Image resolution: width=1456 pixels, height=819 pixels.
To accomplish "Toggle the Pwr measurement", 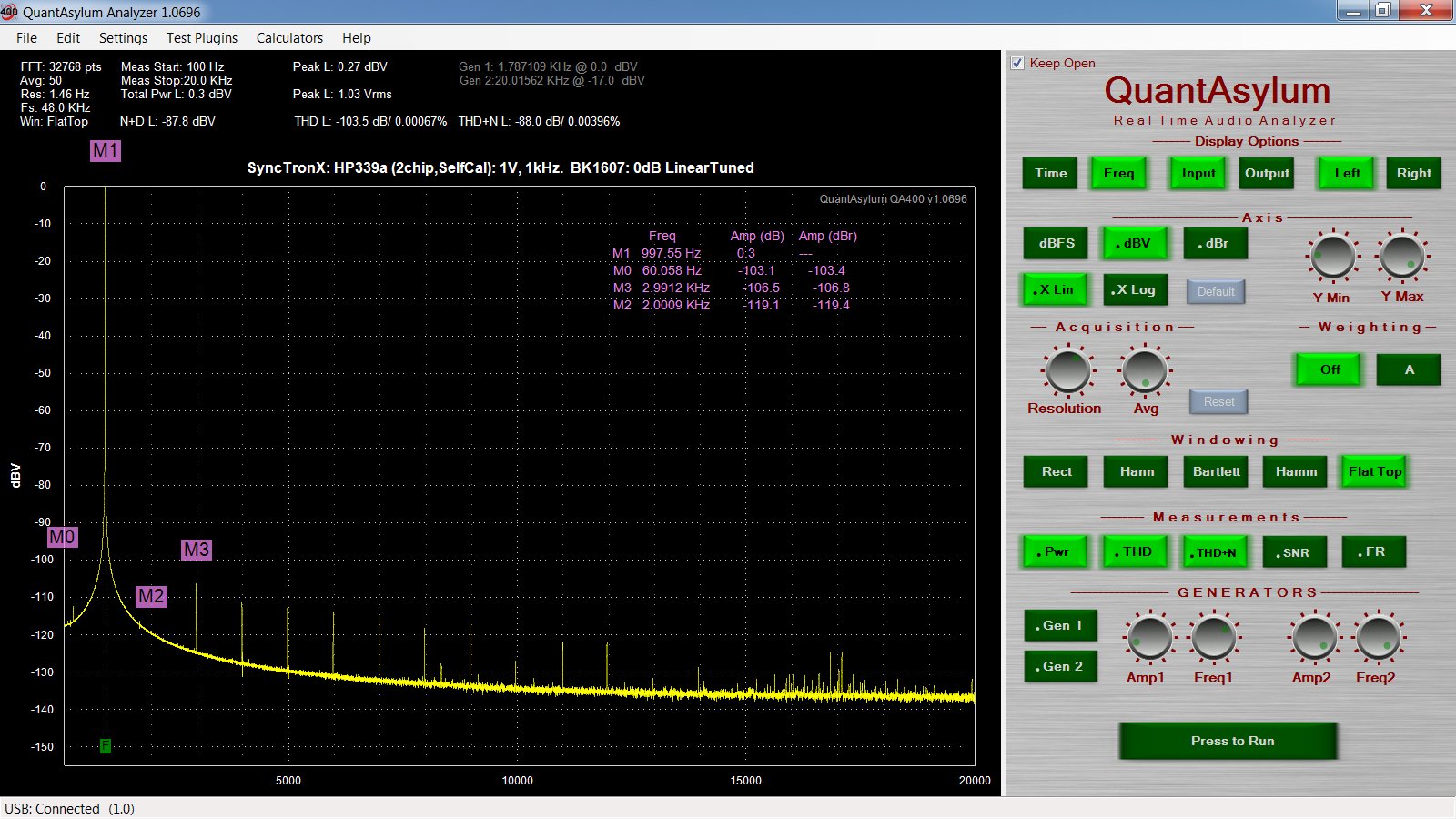I will (1056, 551).
